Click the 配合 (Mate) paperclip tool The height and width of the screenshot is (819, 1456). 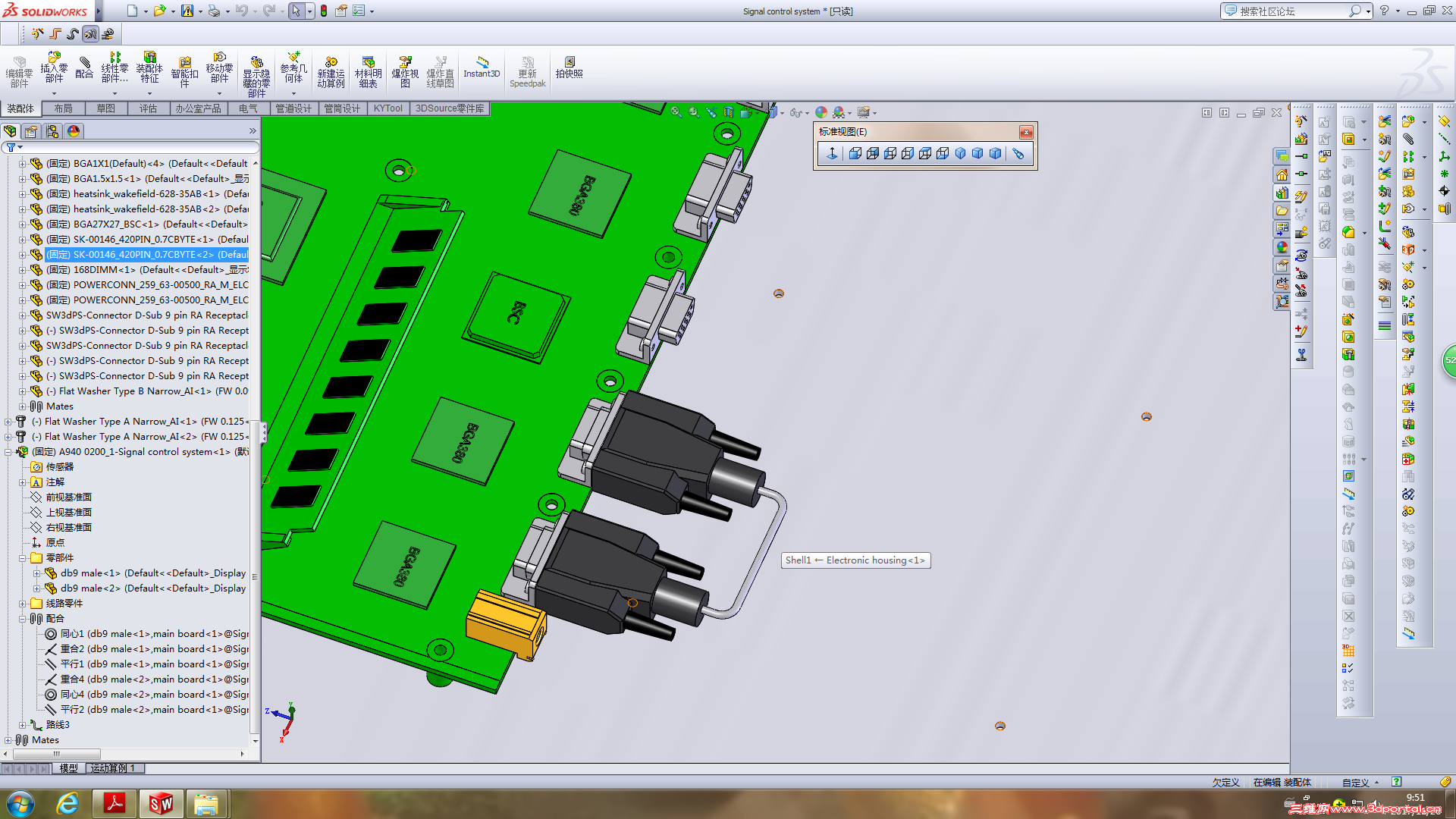pyautogui.click(x=84, y=67)
